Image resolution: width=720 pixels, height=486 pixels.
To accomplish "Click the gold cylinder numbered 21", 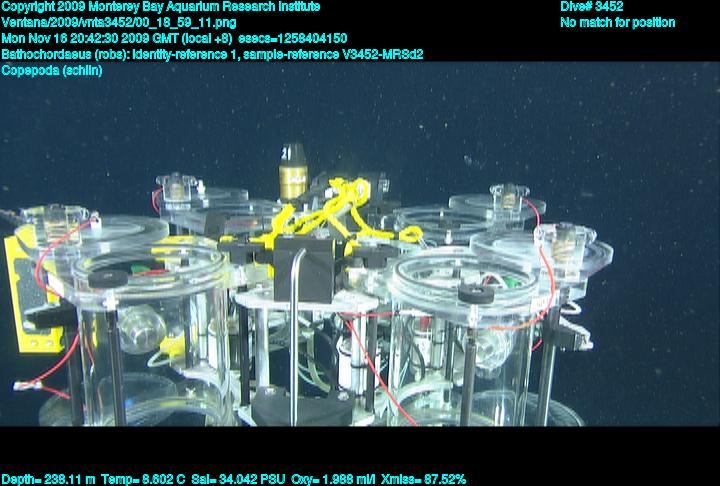I will (293, 171).
